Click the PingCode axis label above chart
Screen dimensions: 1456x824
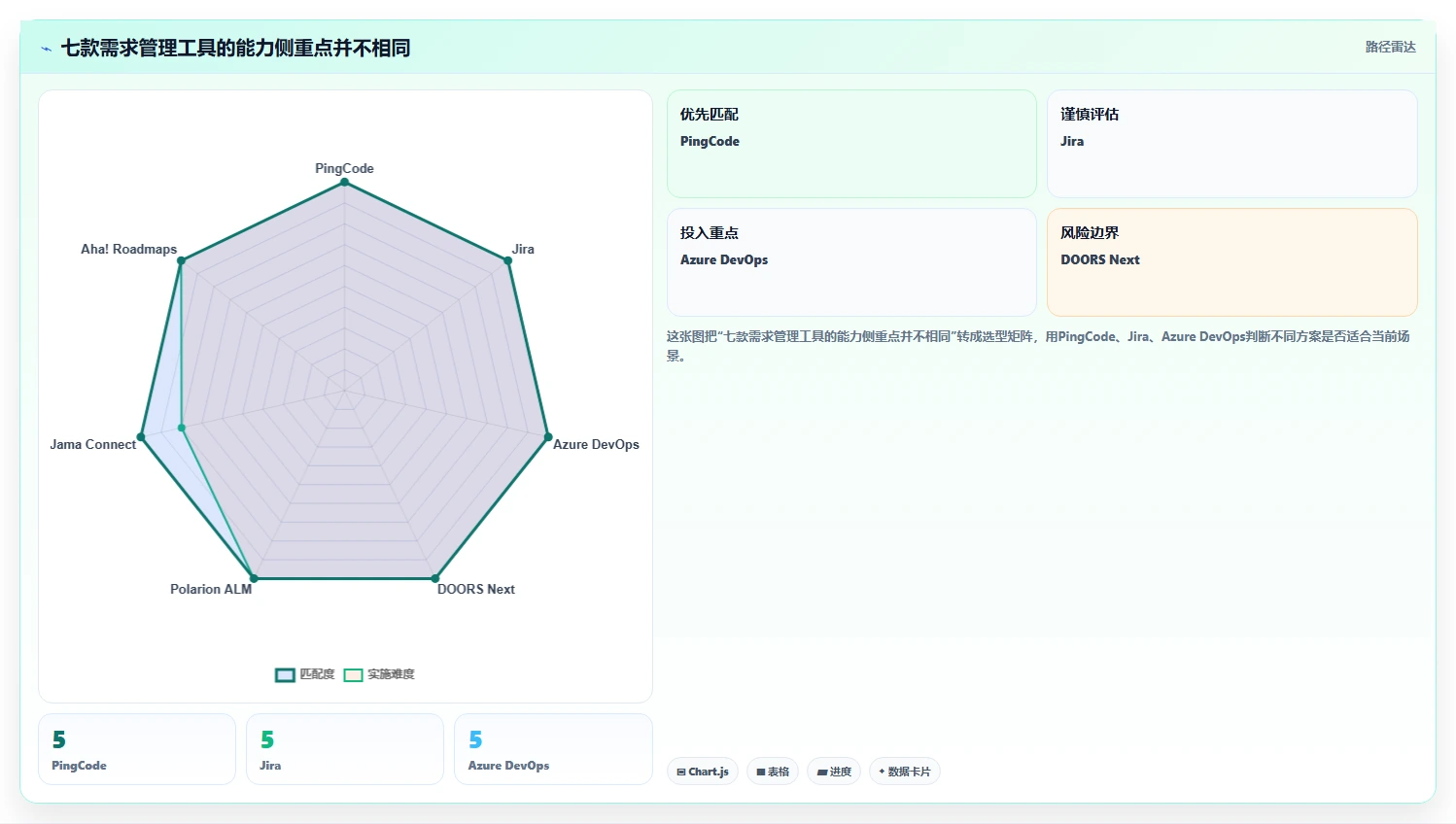click(344, 169)
